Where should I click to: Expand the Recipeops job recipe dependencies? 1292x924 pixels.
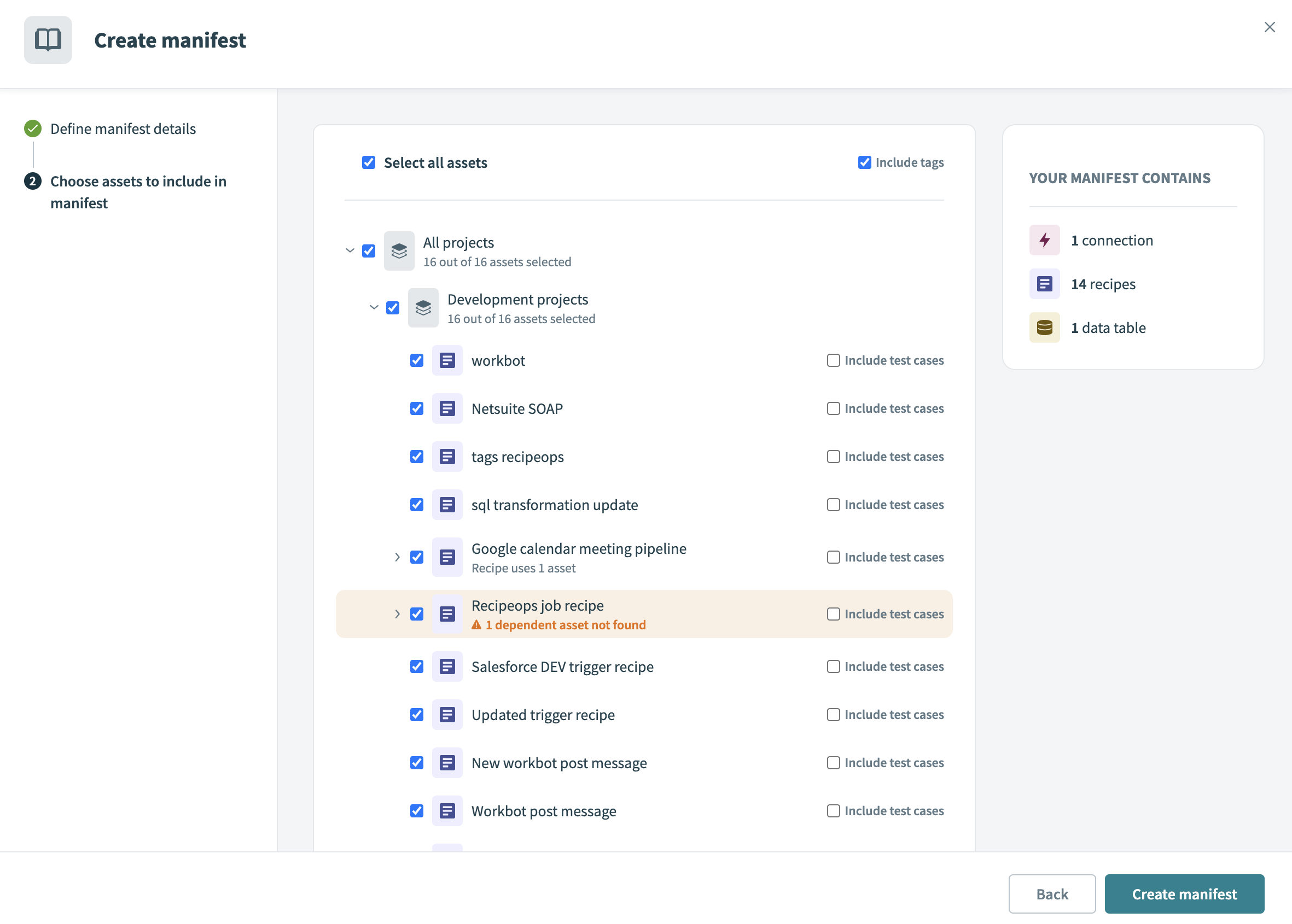click(x=397, y=614)
